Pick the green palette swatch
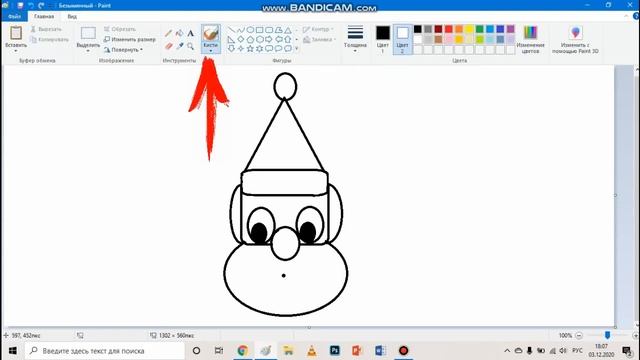The image size is (640, 360). click(x=480, y=29)
